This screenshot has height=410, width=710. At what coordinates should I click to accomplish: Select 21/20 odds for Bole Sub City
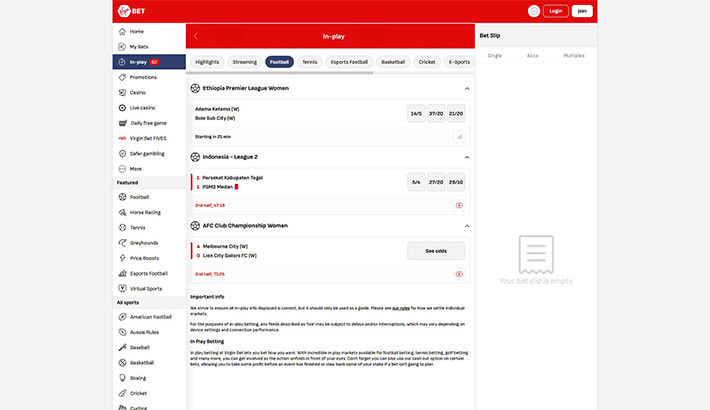(x=456, y=114)
